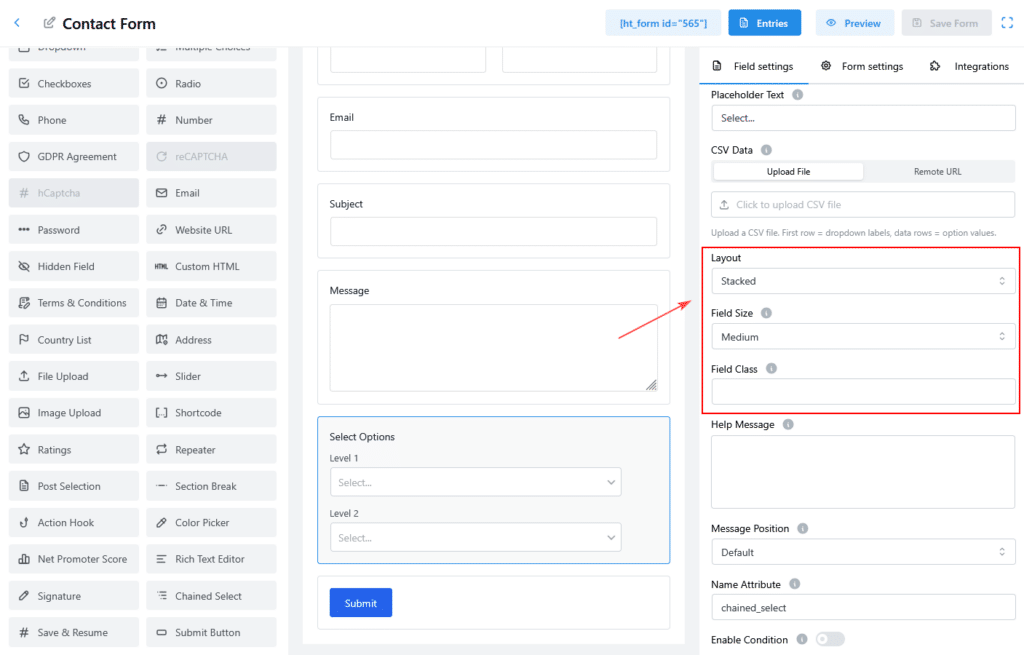Click the fullscreen expand icon

tap(1007, 23)
